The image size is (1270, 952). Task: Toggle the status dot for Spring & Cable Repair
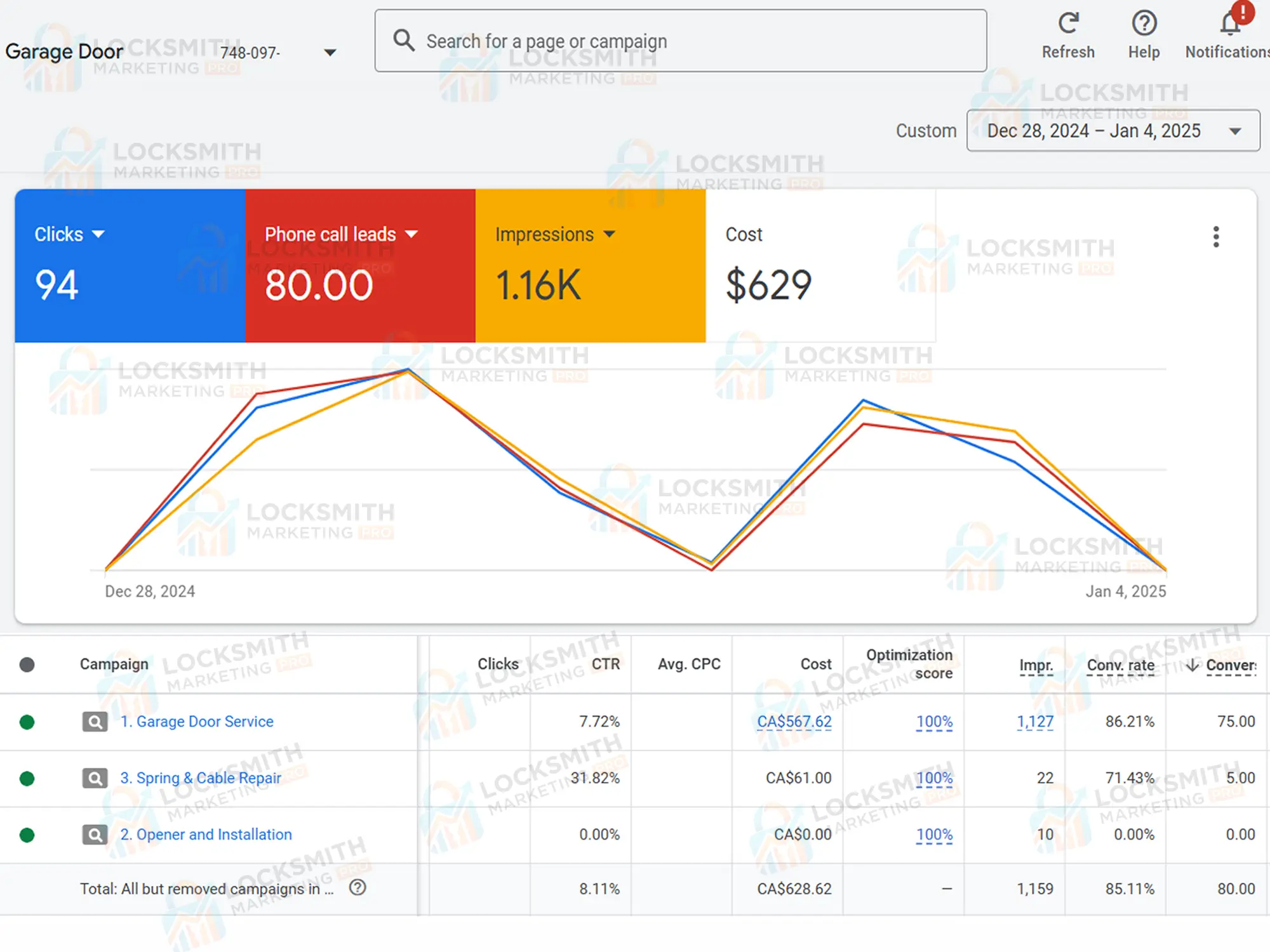27,778
